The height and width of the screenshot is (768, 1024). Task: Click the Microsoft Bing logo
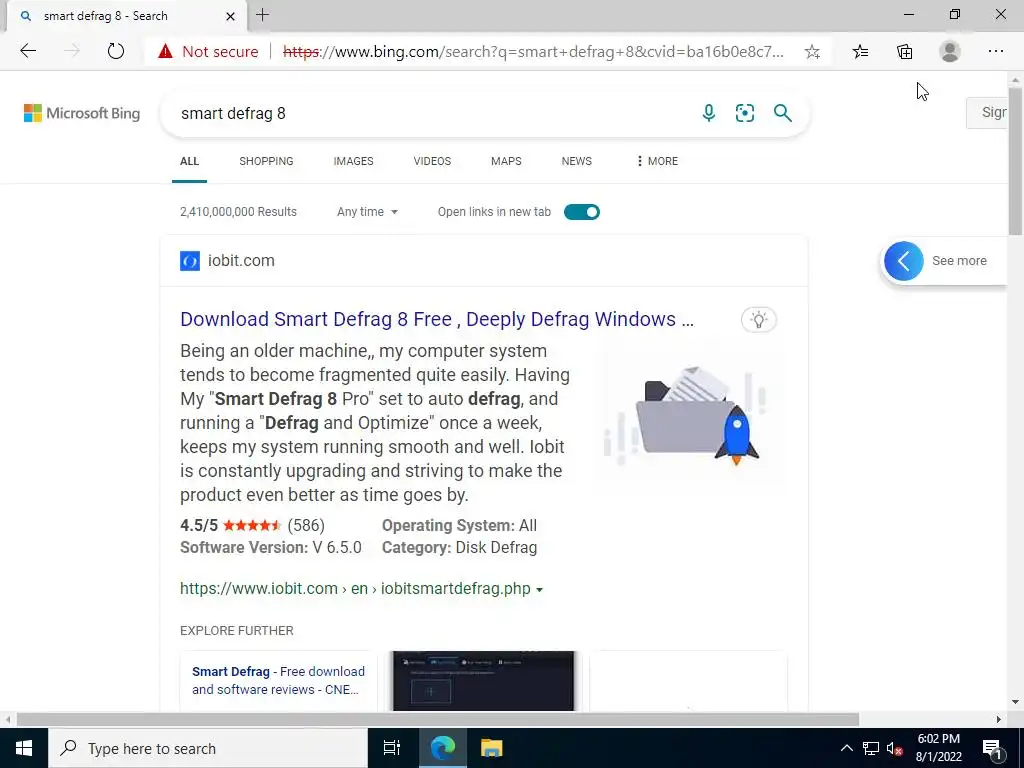click(x=82, y=113)
